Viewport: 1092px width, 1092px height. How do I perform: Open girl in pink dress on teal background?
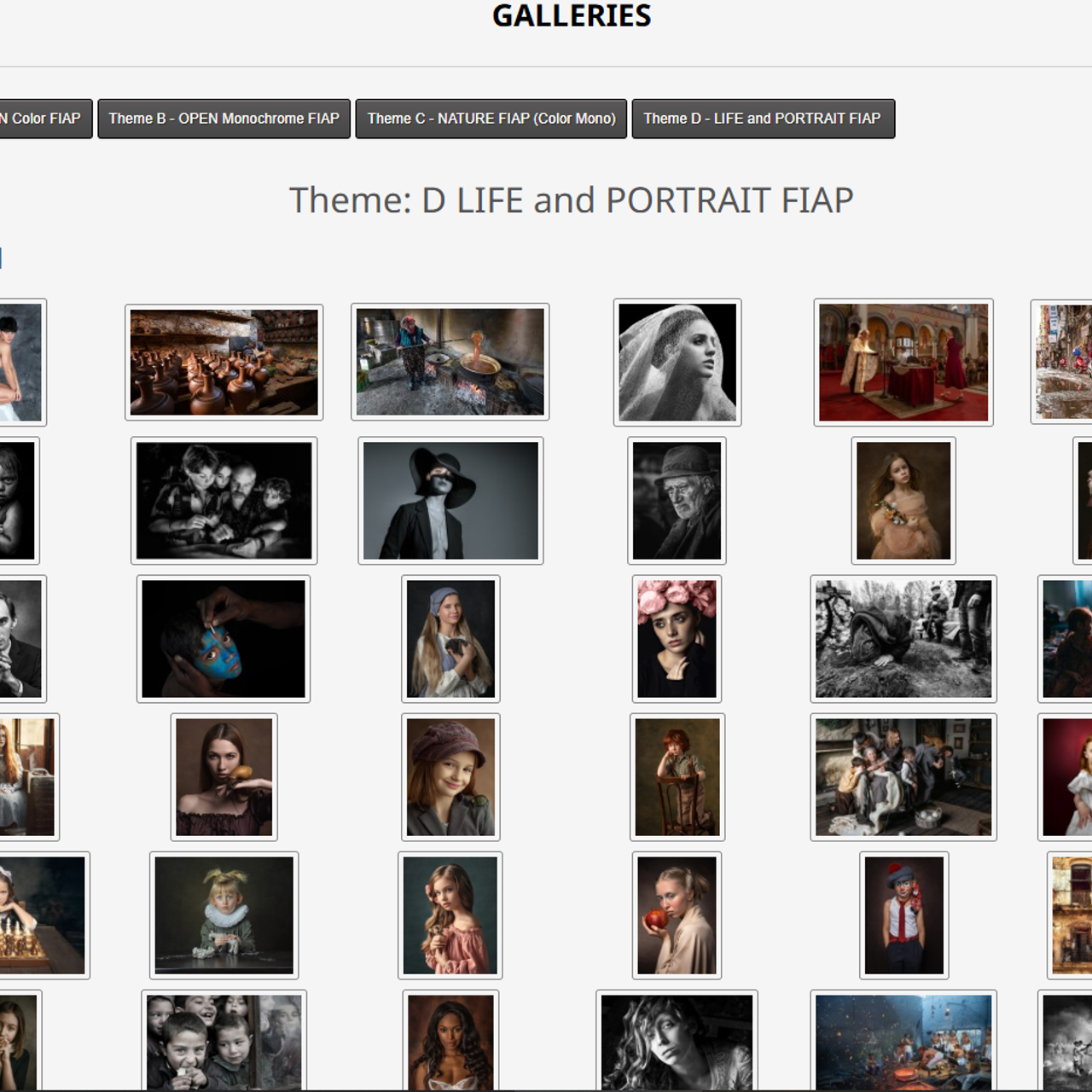click(450, 915)
